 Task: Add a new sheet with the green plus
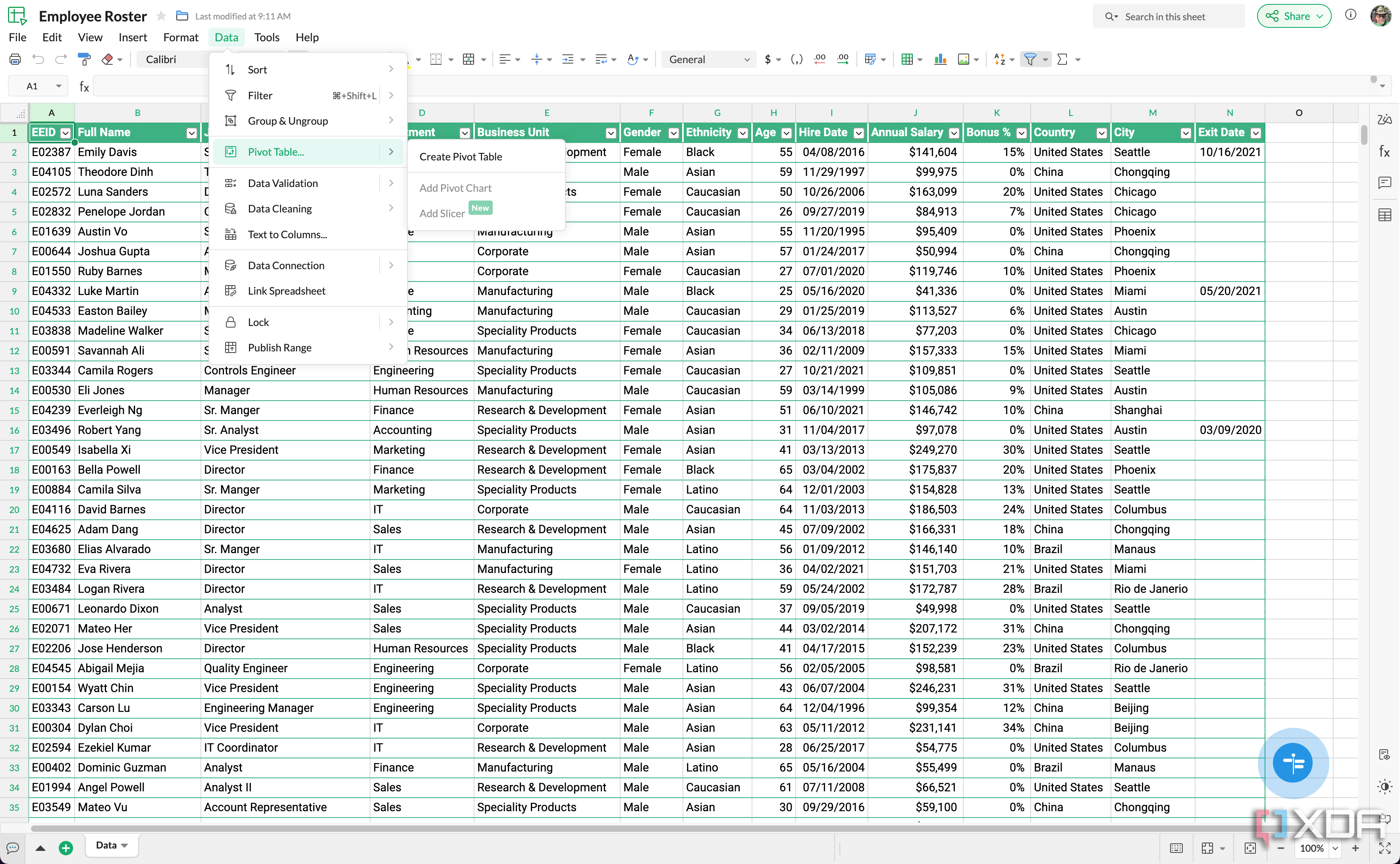tap(66, 848)
